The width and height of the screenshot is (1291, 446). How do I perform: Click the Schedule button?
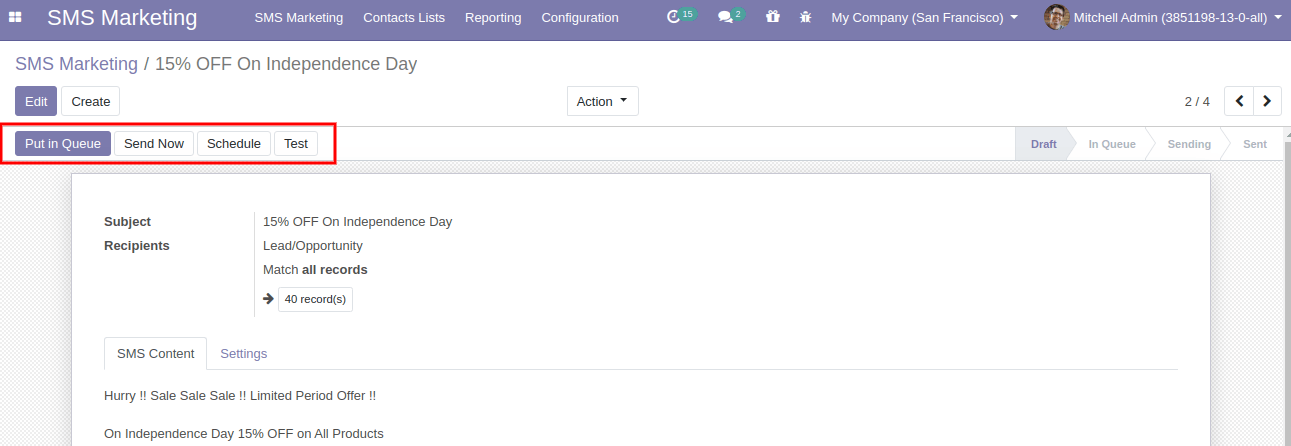[x=234, y=143]
